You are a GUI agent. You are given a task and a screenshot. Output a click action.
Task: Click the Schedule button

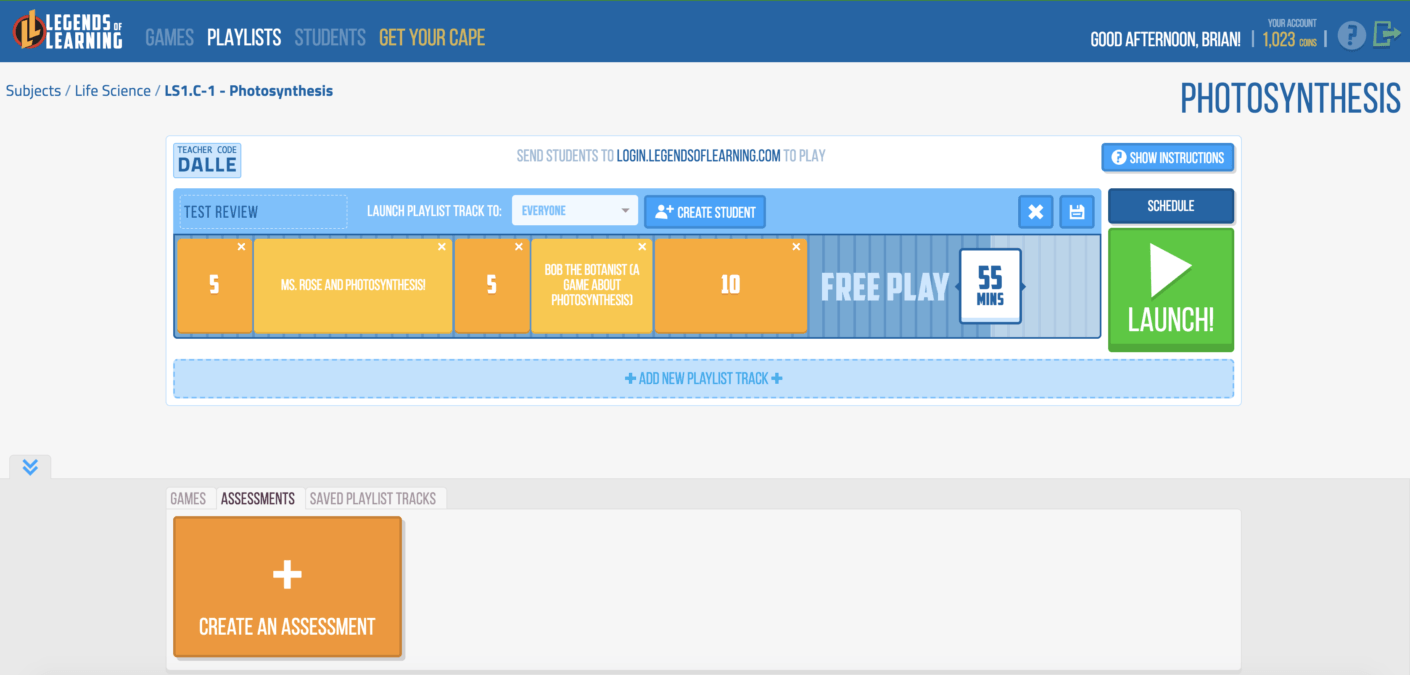(1170, 206)
